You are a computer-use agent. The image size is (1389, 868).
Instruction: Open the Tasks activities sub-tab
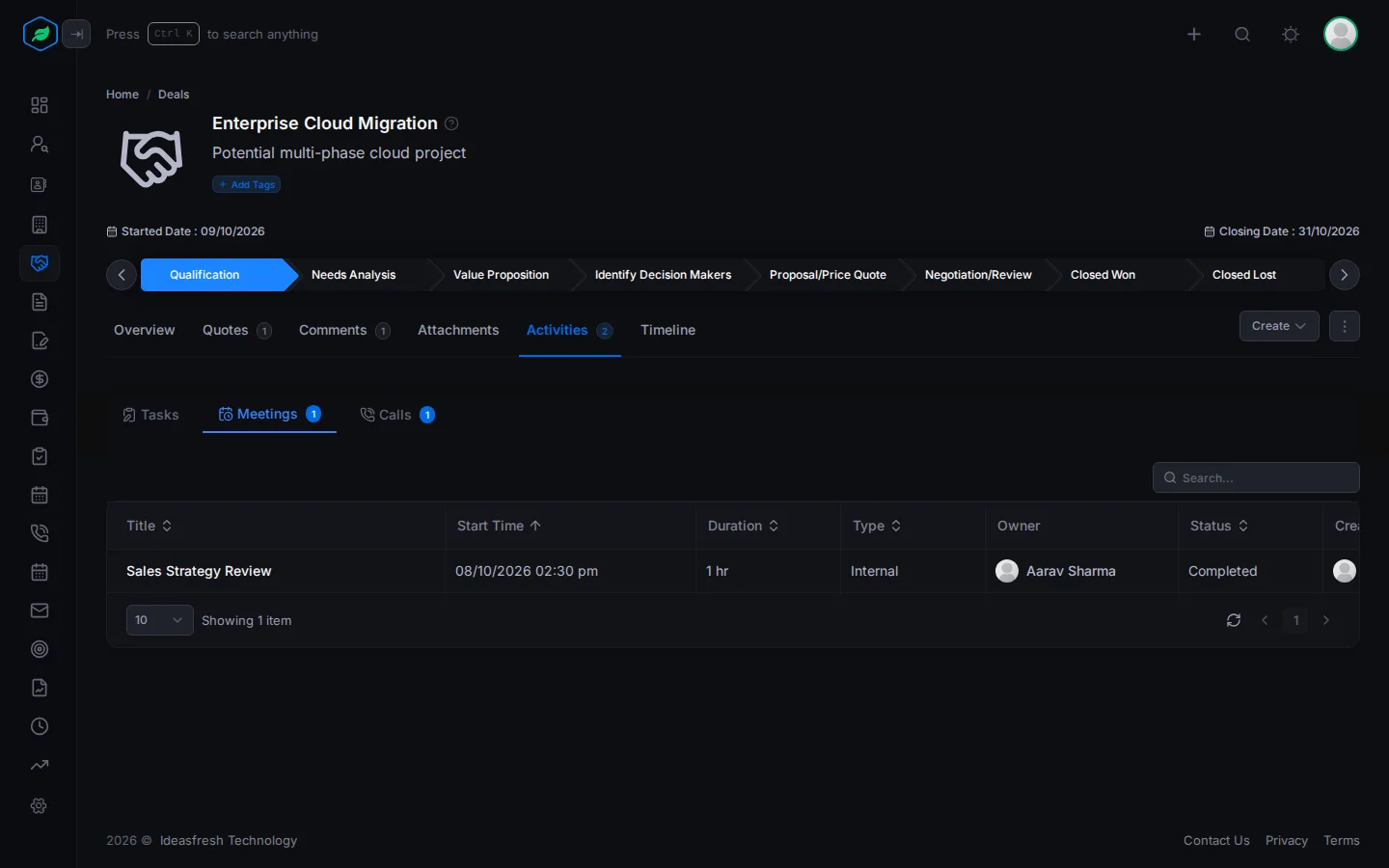click(x=150, y=415)
